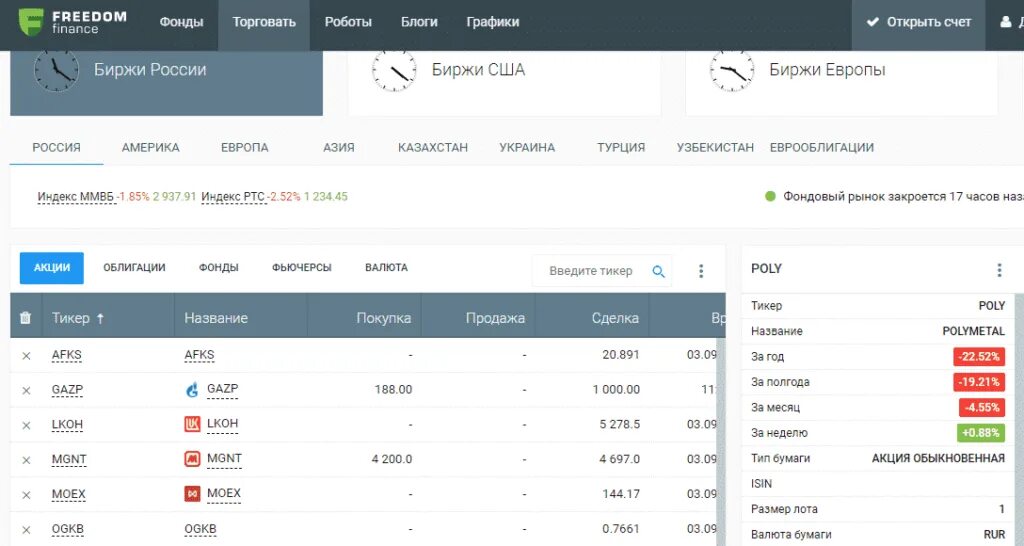Click the Magnit logo icon
1024x546 pixels.
click(192, 459)
